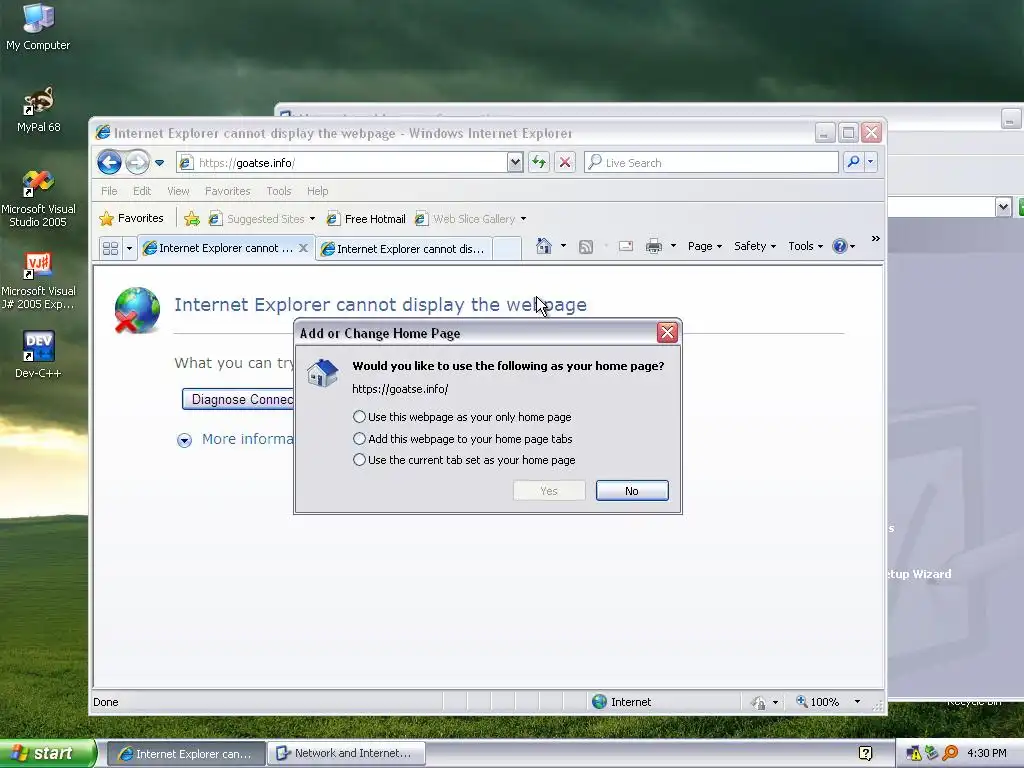The image size is (1024, 768).
Task: Click the taskbar help question mark icon
Action: tap(865, 754)
